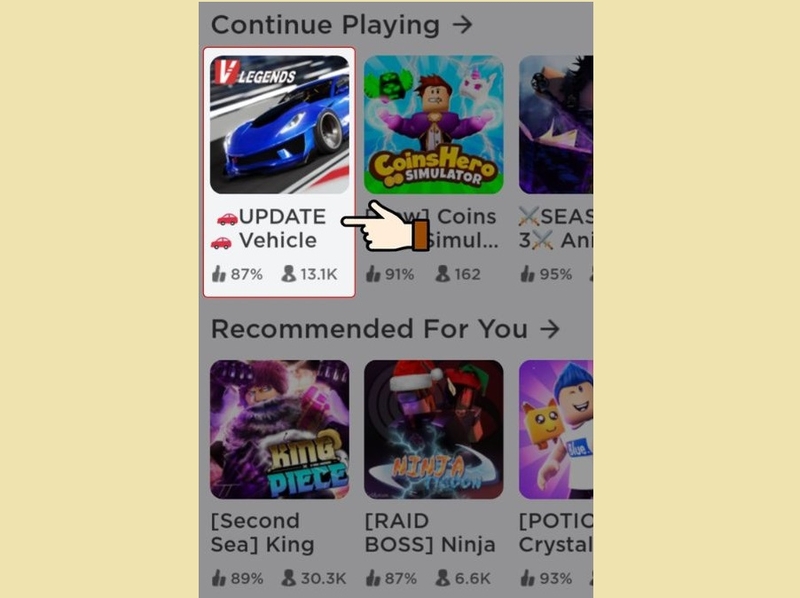Open the Vehicle Legends game thumbnail

point(280,124)
